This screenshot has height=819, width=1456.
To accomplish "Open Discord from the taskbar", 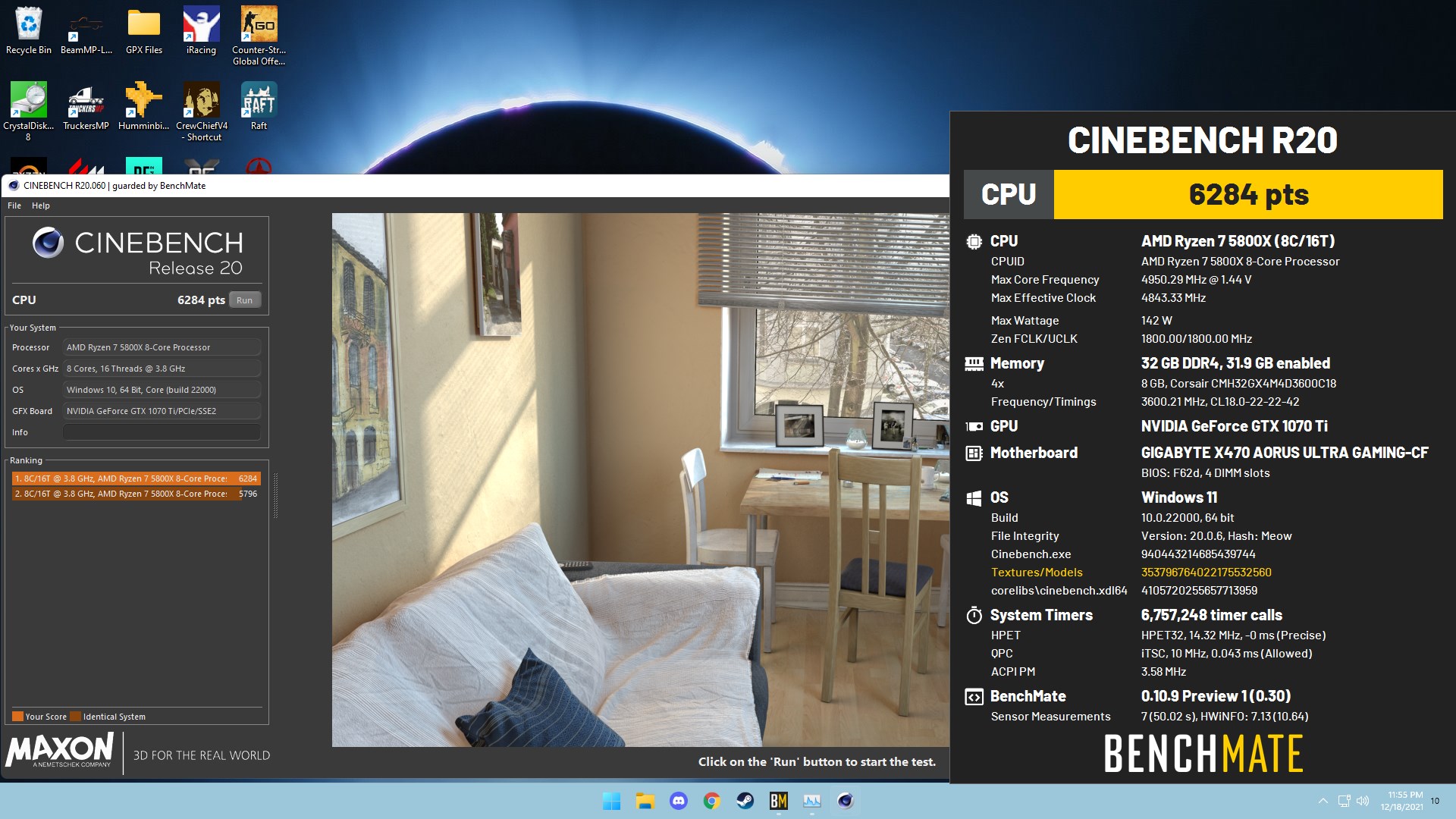I will pos(678,801).
